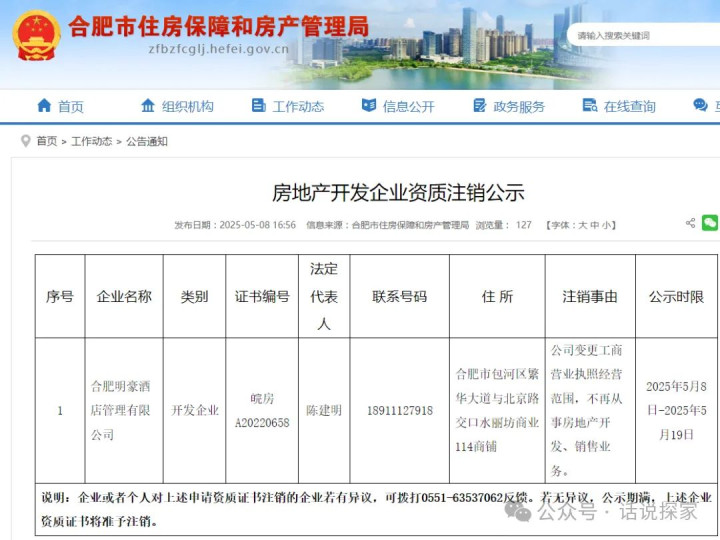Click the building icon beside 组织机构
The image size is (720, 540).
(x=148, y=106)
